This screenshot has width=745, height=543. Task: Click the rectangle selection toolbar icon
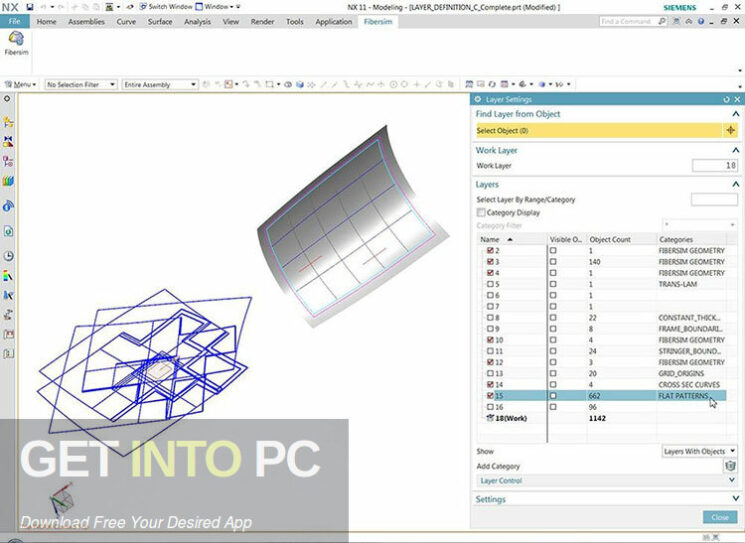tap(269, 84)
